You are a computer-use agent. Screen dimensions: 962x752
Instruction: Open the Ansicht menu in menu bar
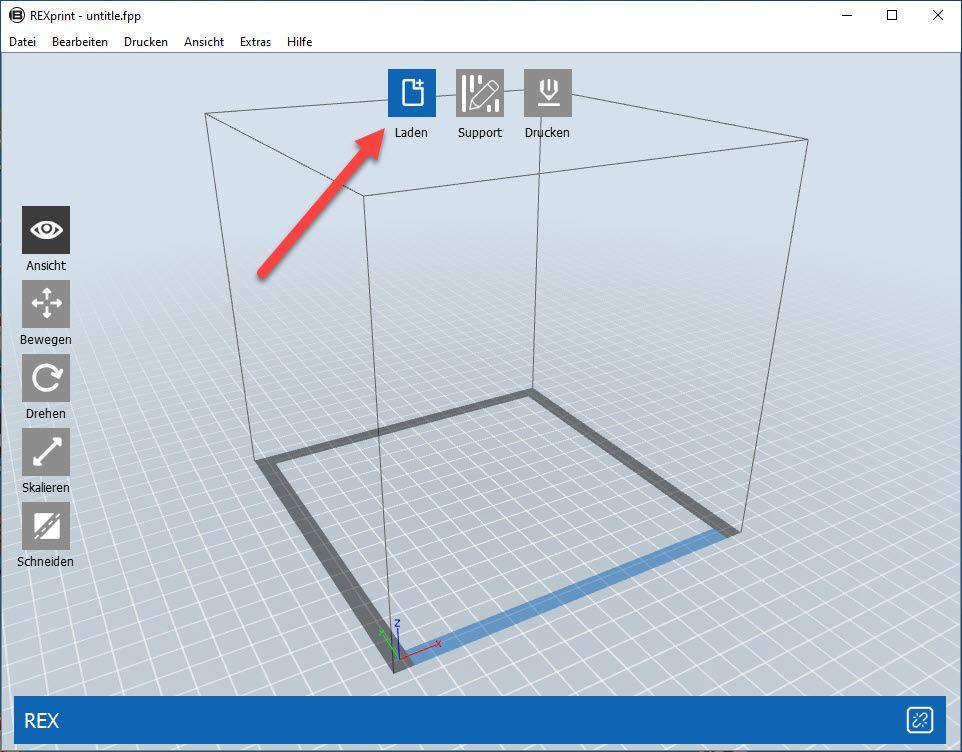pyautogui.click(x=204, y=42)
